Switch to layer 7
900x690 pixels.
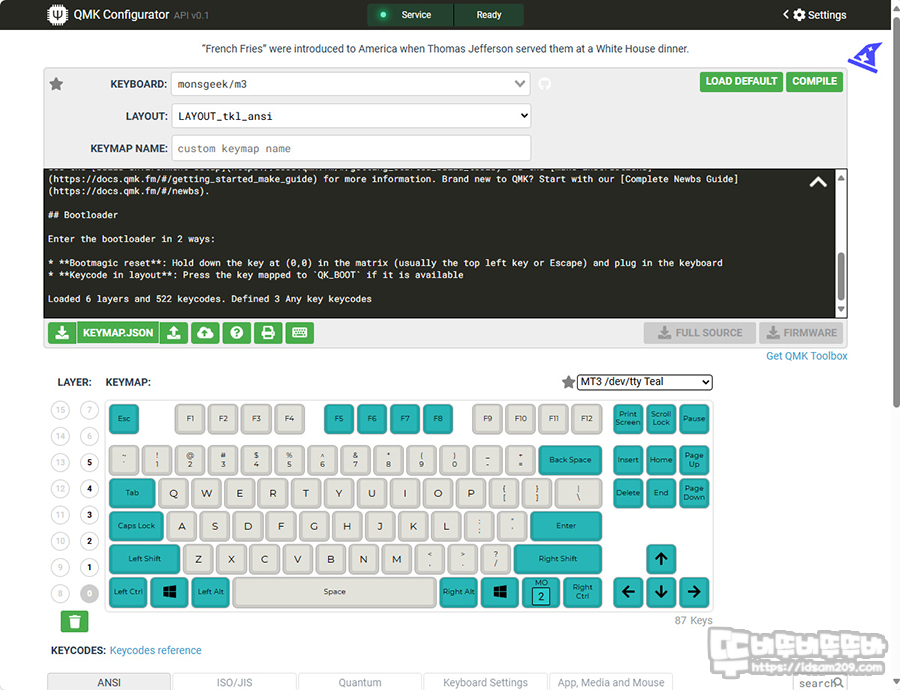click(89, 410)
